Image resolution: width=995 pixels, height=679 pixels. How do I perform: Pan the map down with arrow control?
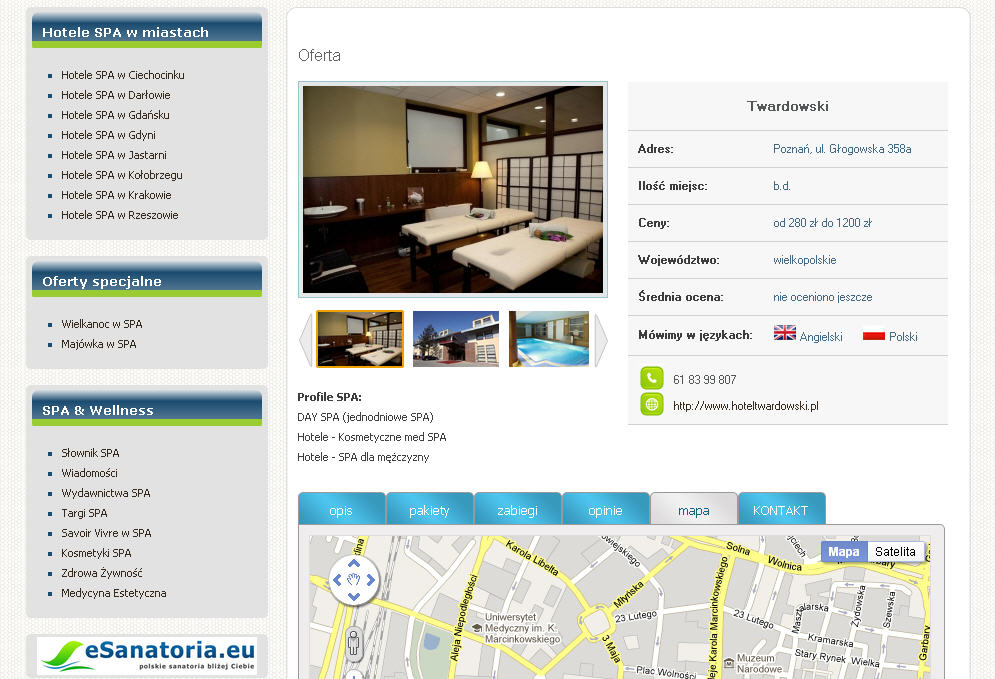coord(354,597)
